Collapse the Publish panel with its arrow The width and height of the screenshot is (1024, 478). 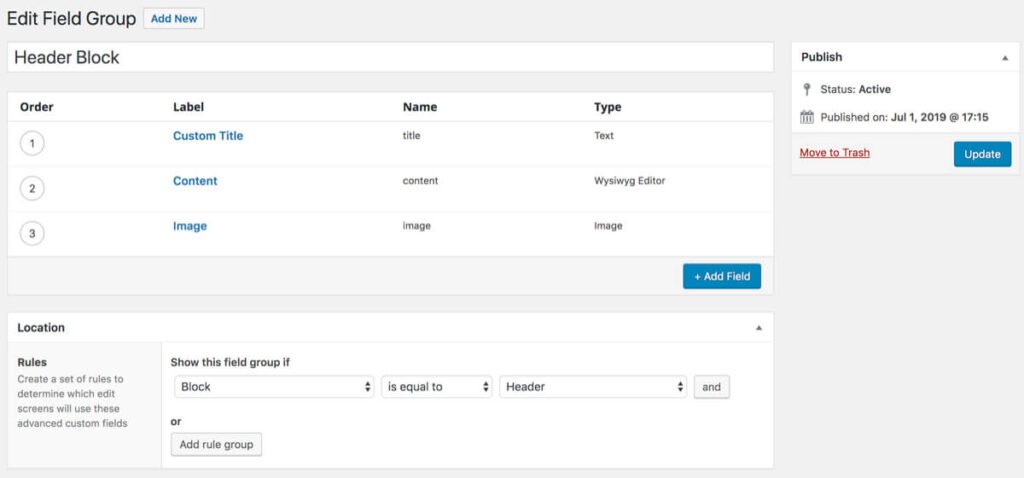point(1004,58)
